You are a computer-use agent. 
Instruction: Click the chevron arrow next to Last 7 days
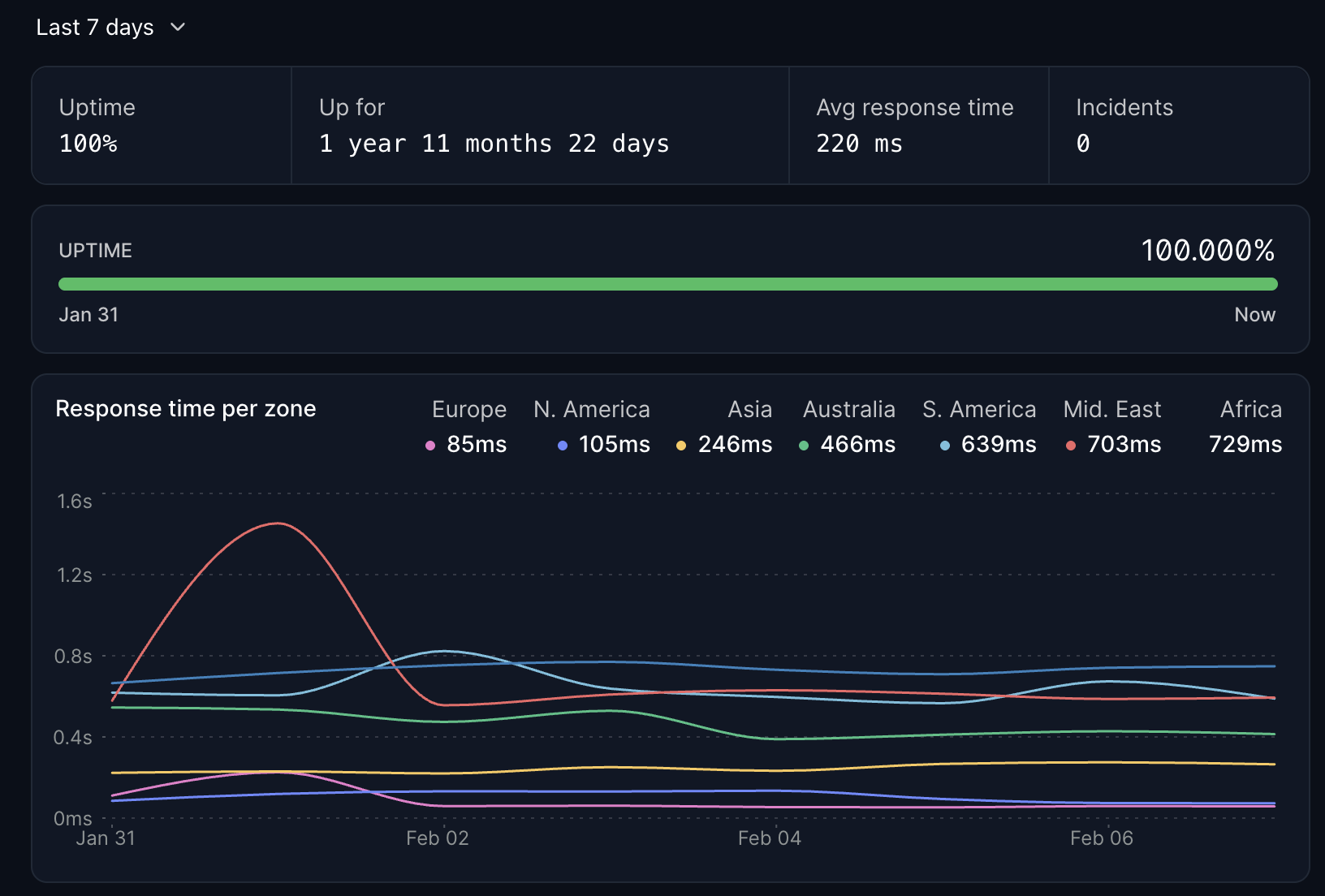pyautogui.click(x=178, y=28)
